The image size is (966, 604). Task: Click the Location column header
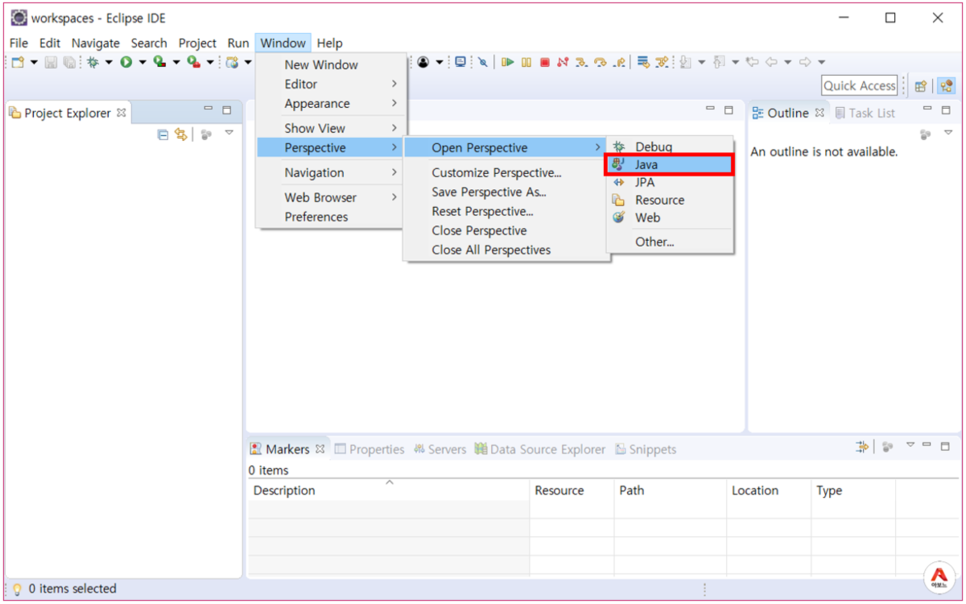pos(769,491)
